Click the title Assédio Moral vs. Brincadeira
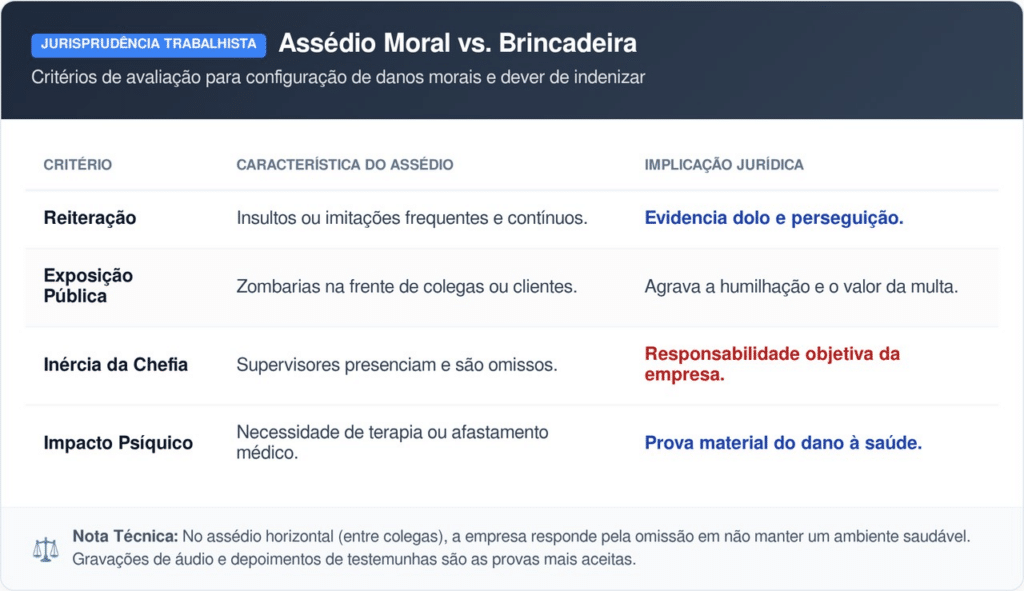Image resolution: width=1024 pixels, height=591 pixels. pos(457,44)
